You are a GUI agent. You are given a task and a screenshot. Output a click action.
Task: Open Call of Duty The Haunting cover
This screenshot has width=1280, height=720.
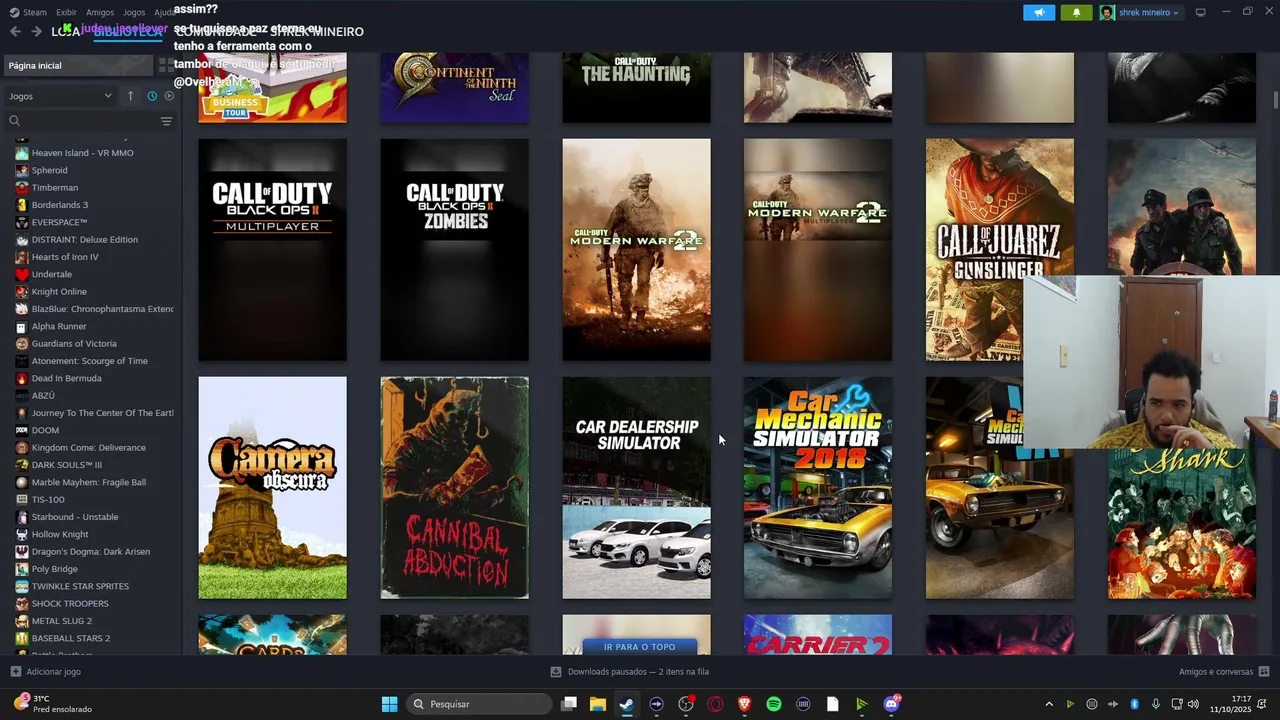click(x=636, y=88)
